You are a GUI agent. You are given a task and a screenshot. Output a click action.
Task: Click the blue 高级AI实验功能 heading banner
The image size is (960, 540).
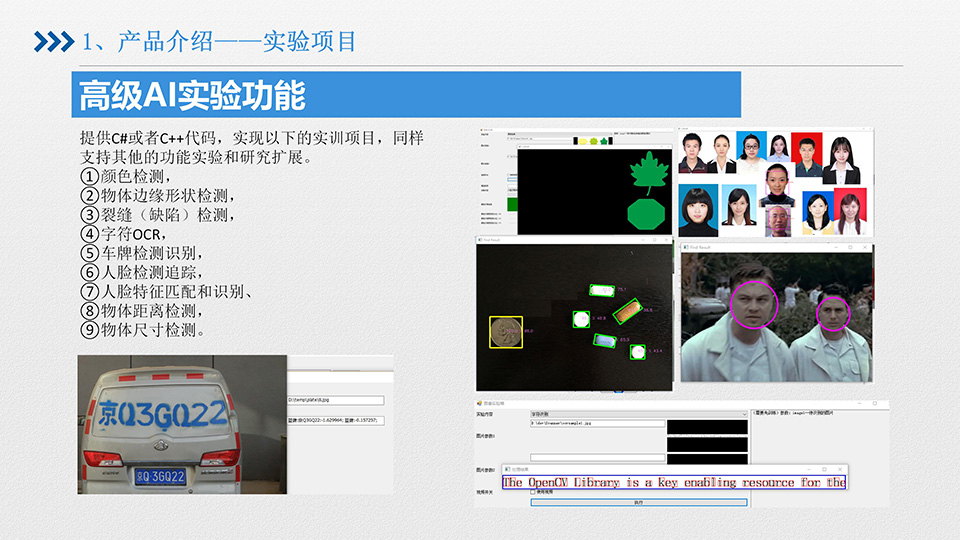coord(406,96)
